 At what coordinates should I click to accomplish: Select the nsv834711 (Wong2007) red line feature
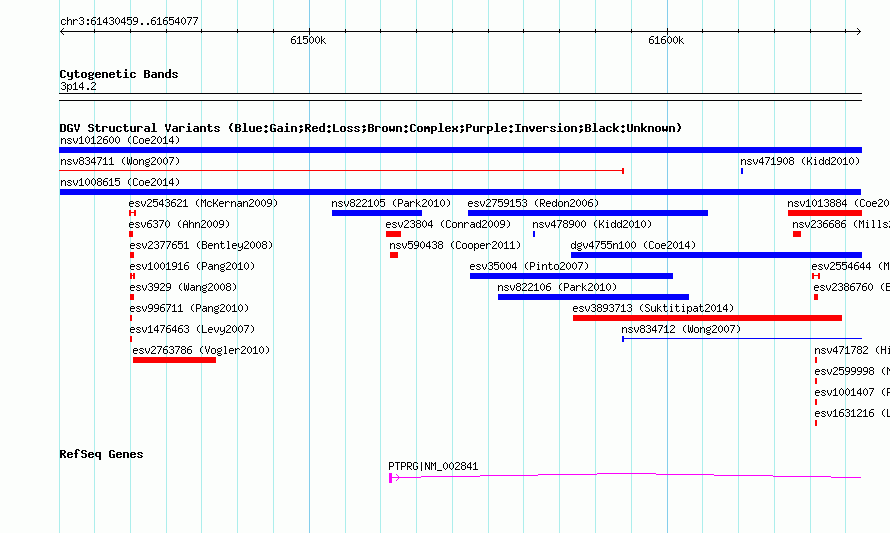(x=342, y=171)
